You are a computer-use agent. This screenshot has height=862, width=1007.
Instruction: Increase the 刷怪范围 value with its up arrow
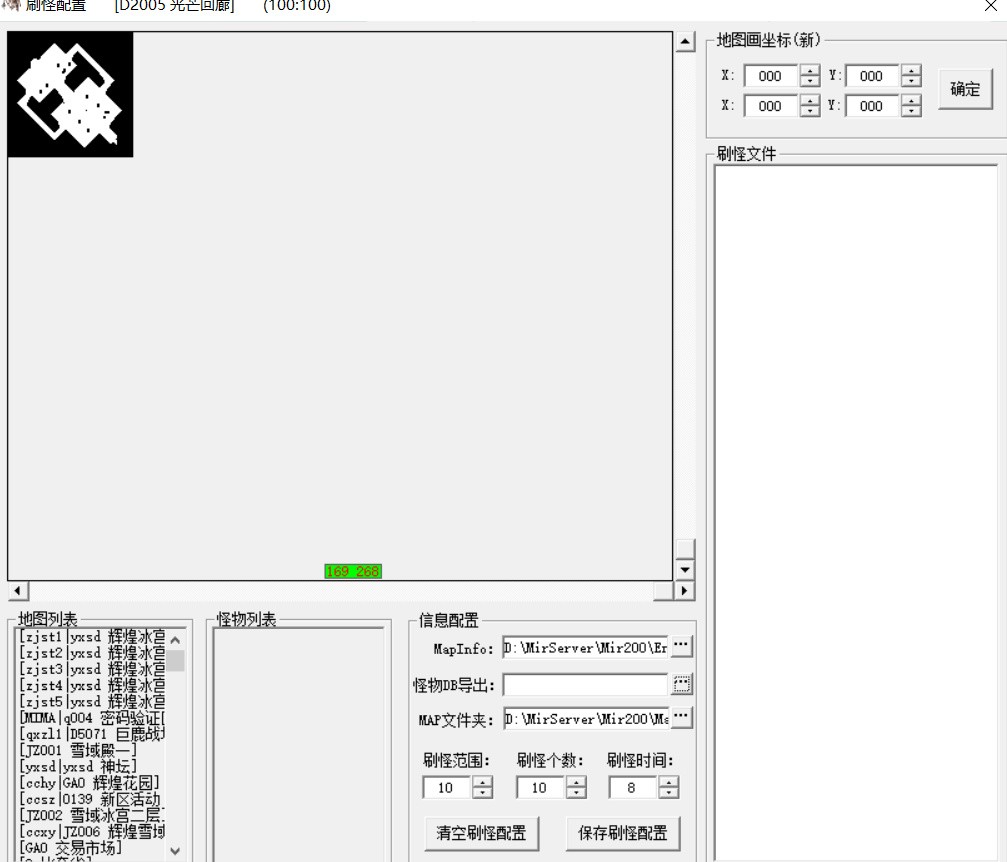[x=482, y=782]
